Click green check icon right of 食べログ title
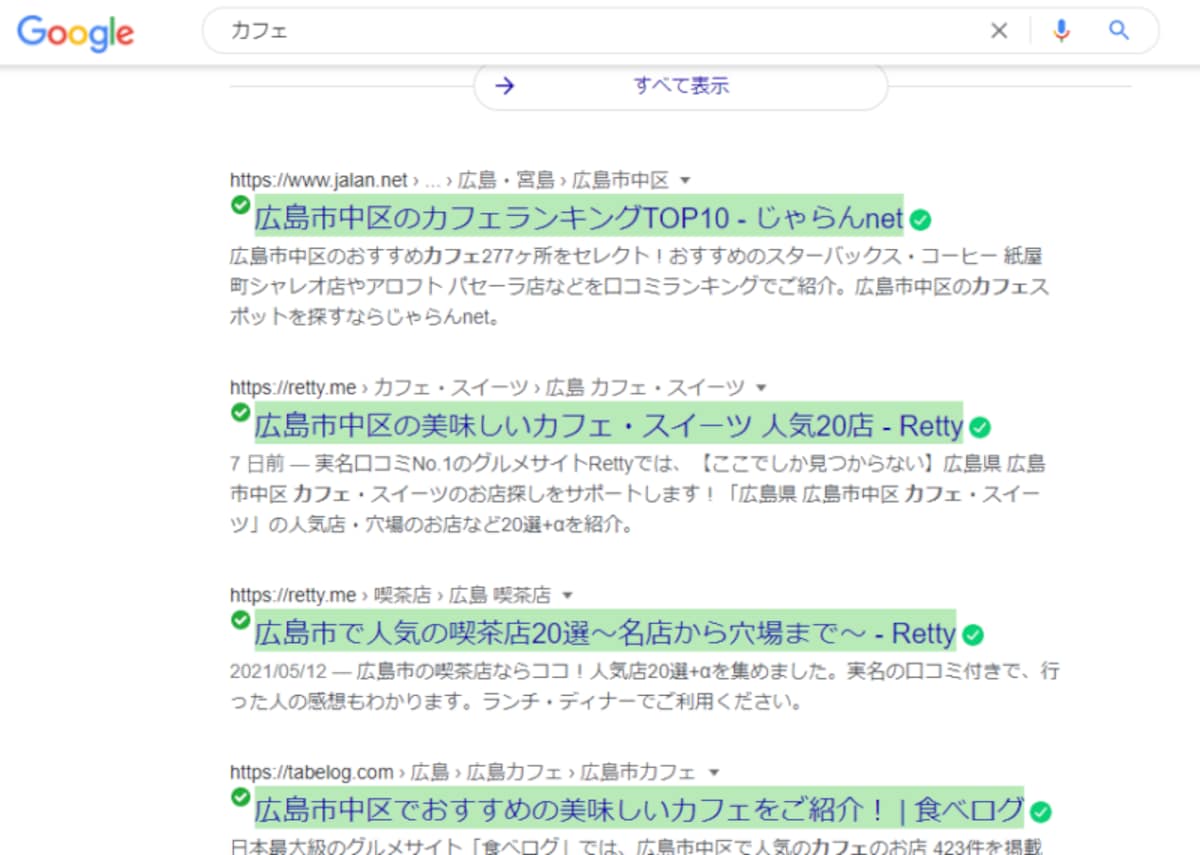Image resolution: width=1200 pixels, height=855 pixels. coord(1041,812)
